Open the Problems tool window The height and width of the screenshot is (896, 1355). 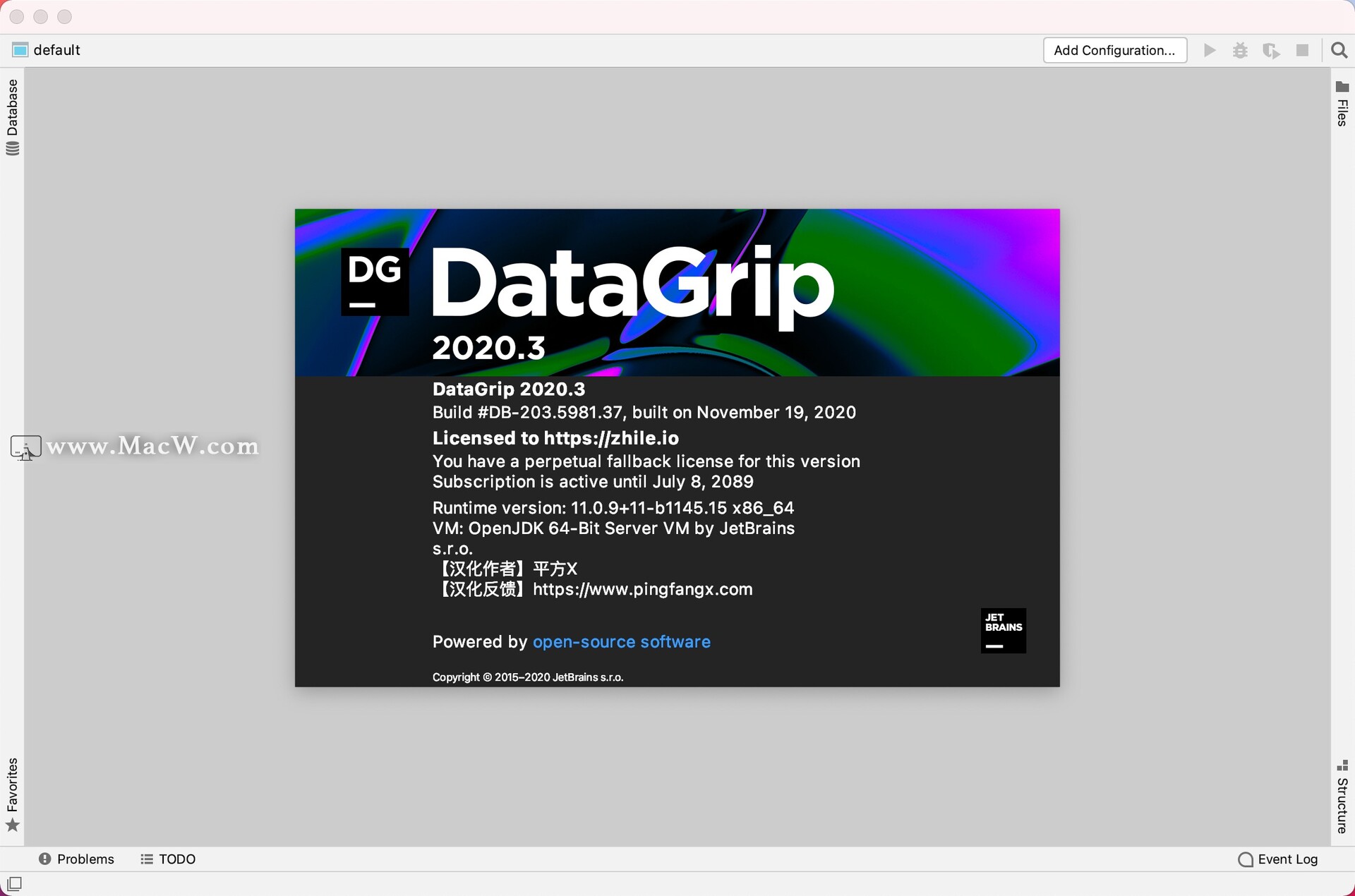[76, 859]
